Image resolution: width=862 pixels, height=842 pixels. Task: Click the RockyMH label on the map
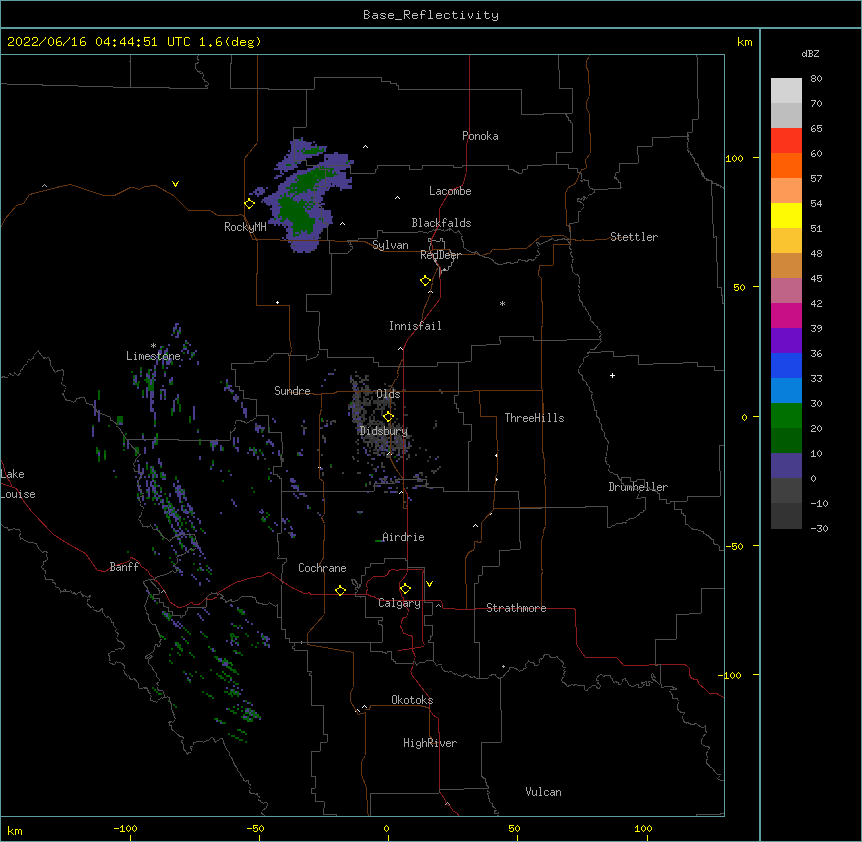(x=245, y=227)
